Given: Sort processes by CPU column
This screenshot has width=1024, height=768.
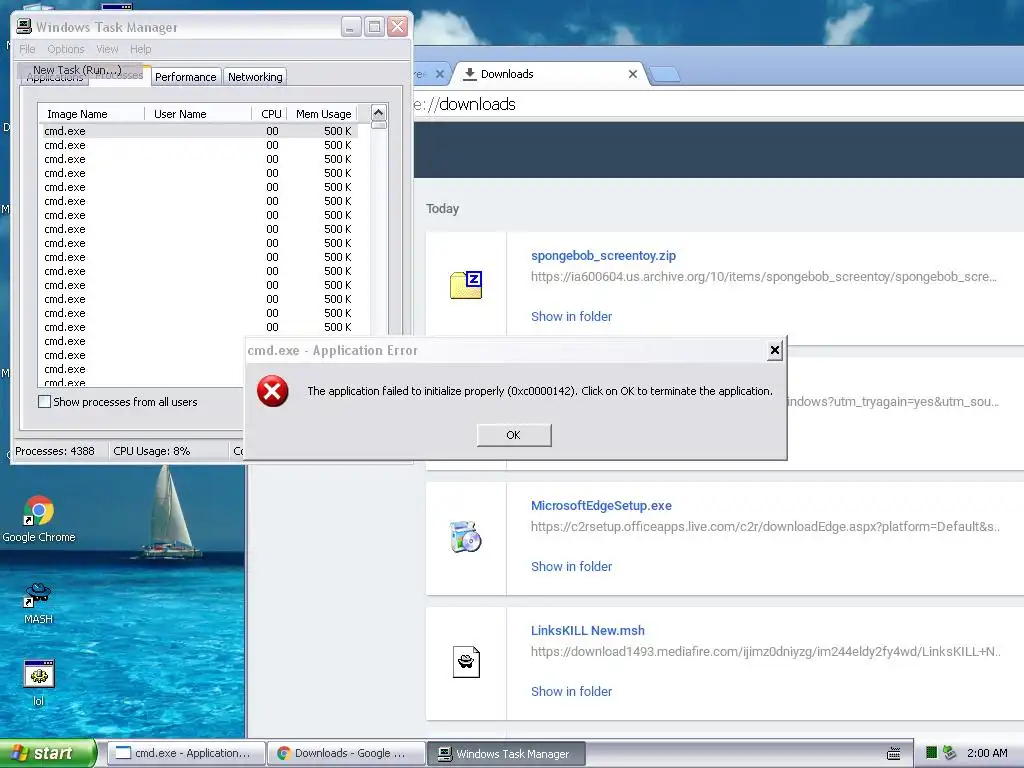Looking at the screenshot, I should 270,114.
